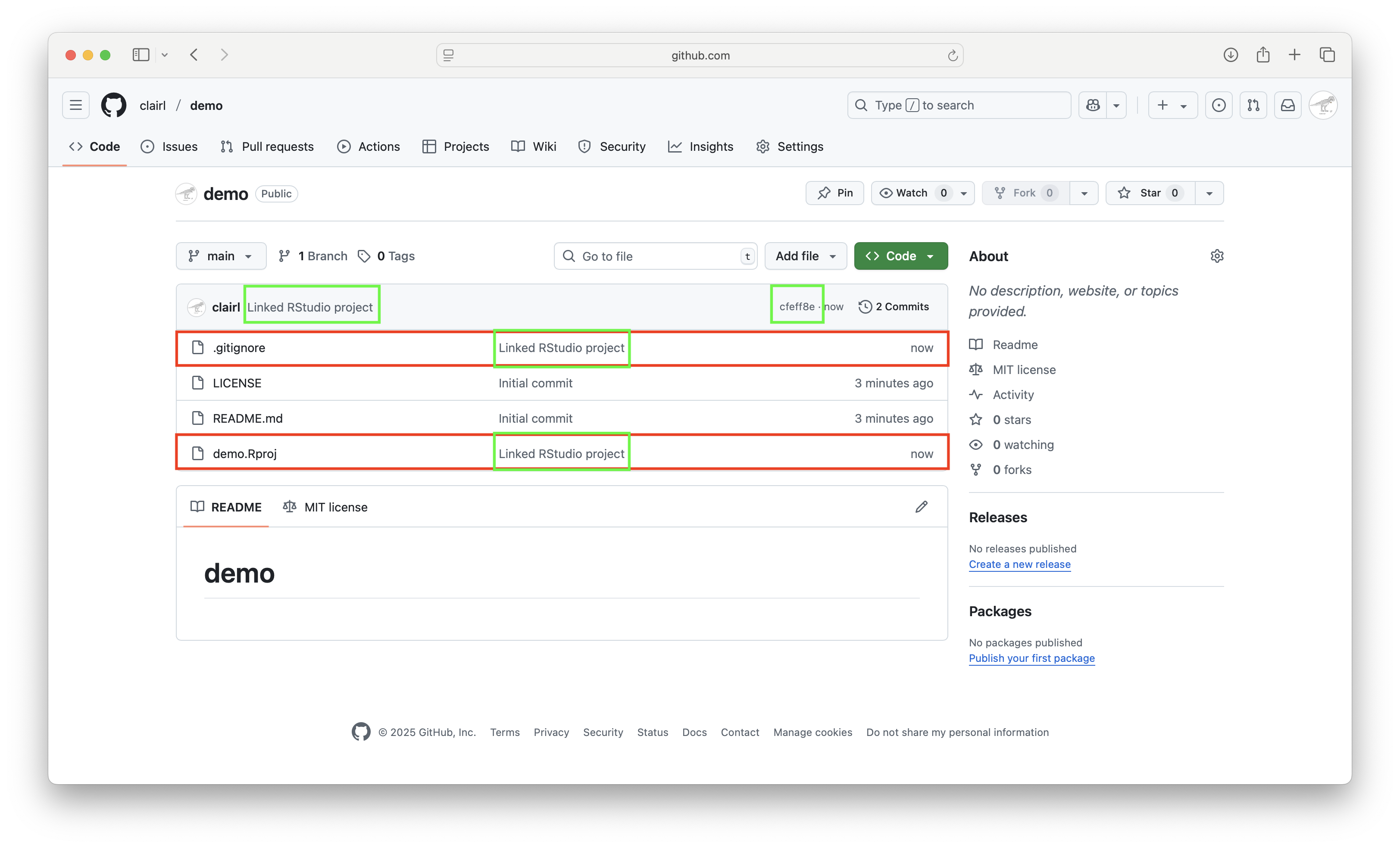Open the Add file dropdown

pos(805,256)
